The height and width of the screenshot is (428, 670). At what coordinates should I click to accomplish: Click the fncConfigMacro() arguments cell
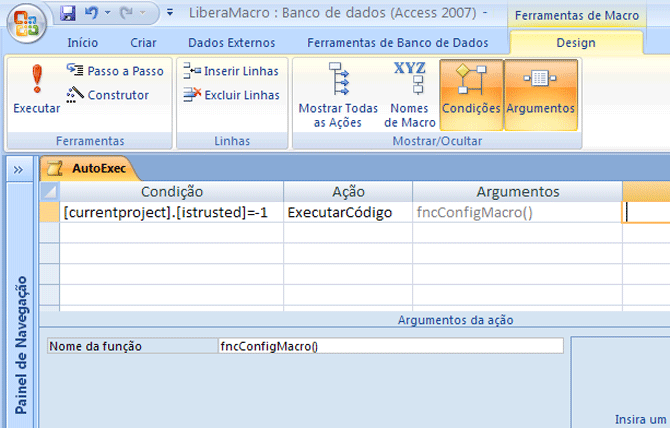[517, 212]
